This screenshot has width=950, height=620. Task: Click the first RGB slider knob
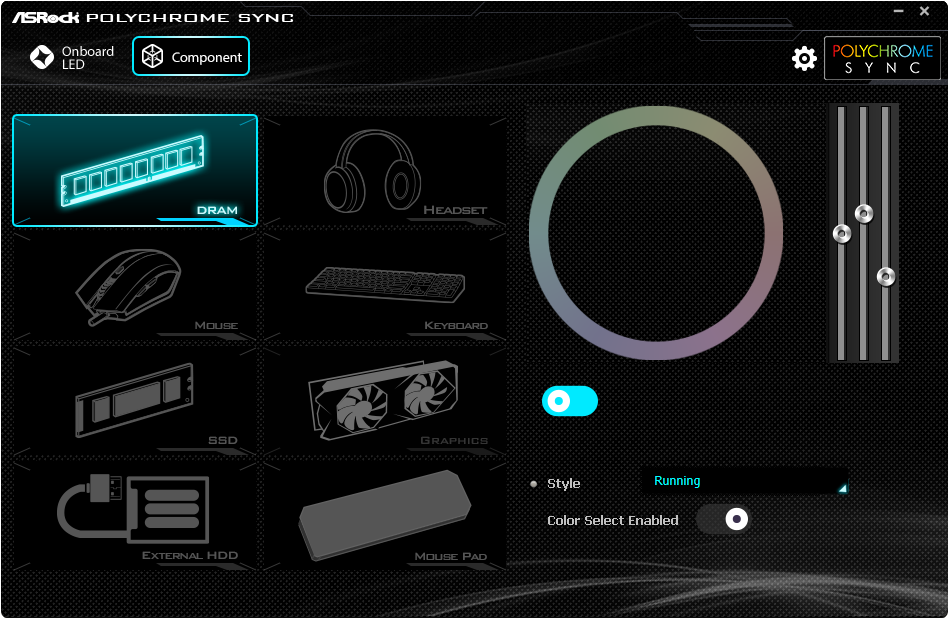[x=842, y=233]
